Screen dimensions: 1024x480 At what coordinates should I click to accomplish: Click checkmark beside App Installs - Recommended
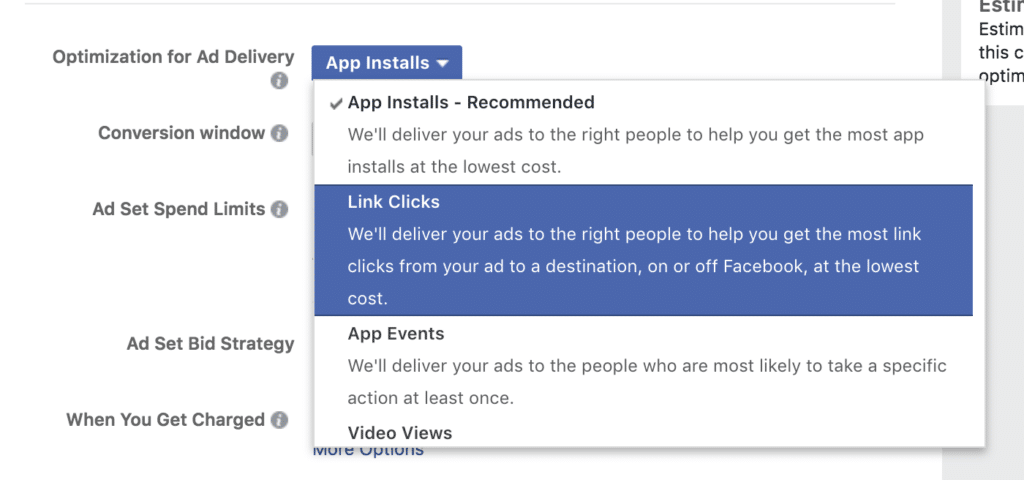pos(334,103)
